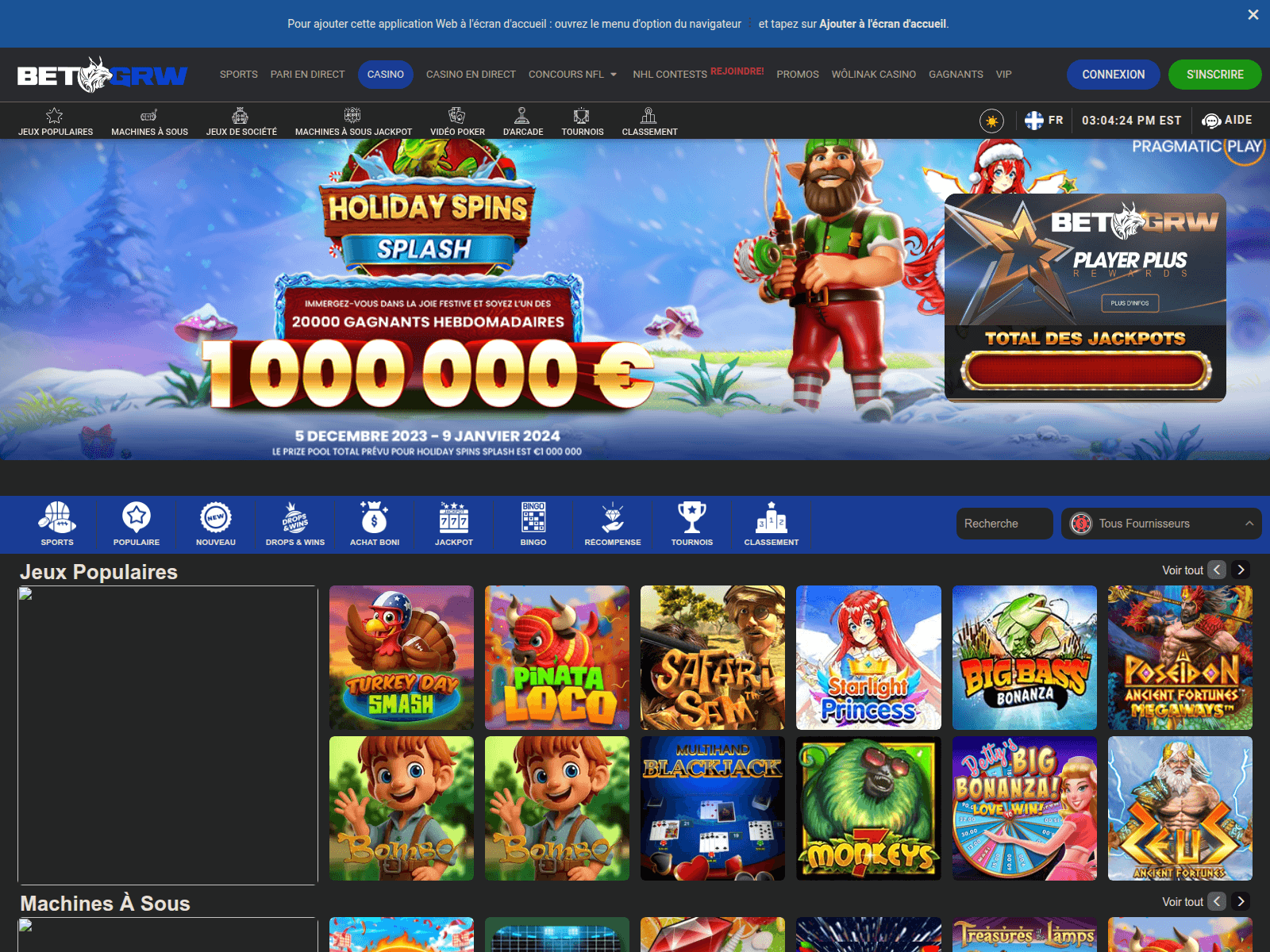Open Poseidon Ancient Fortunes Megaways game
The image size is (1270, 952).
click(1180, 658)
